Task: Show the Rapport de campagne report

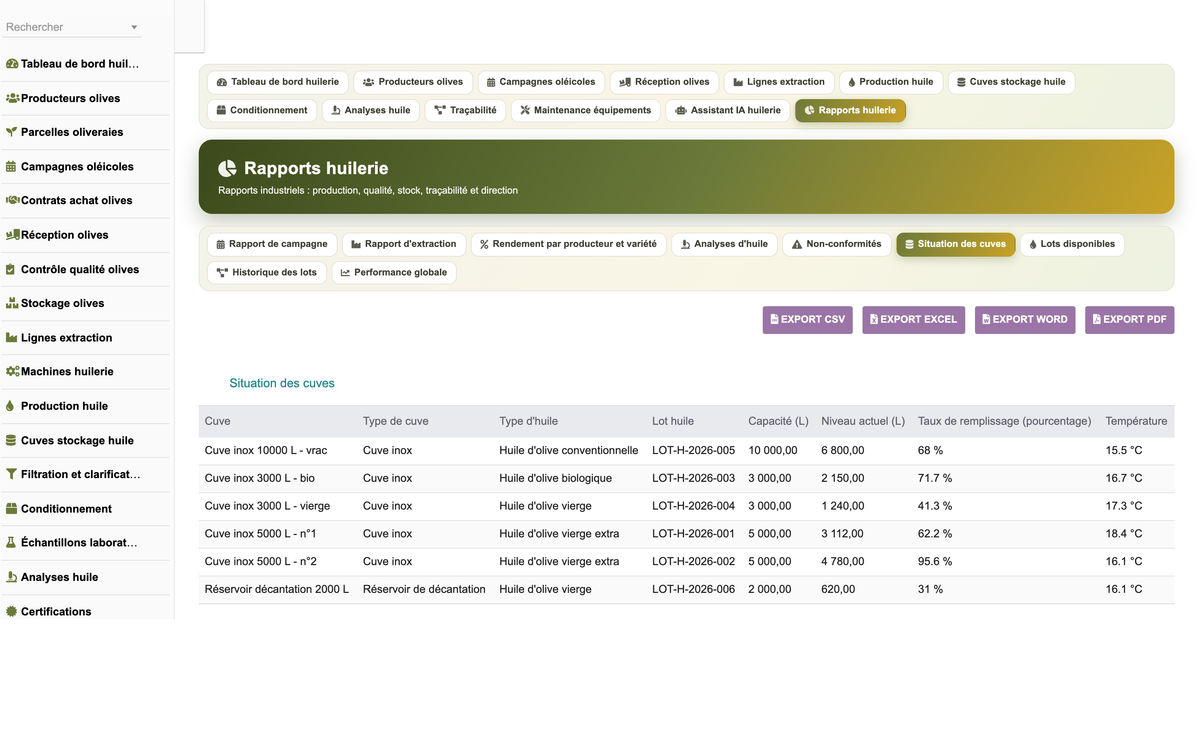Action: coord(272,244)
